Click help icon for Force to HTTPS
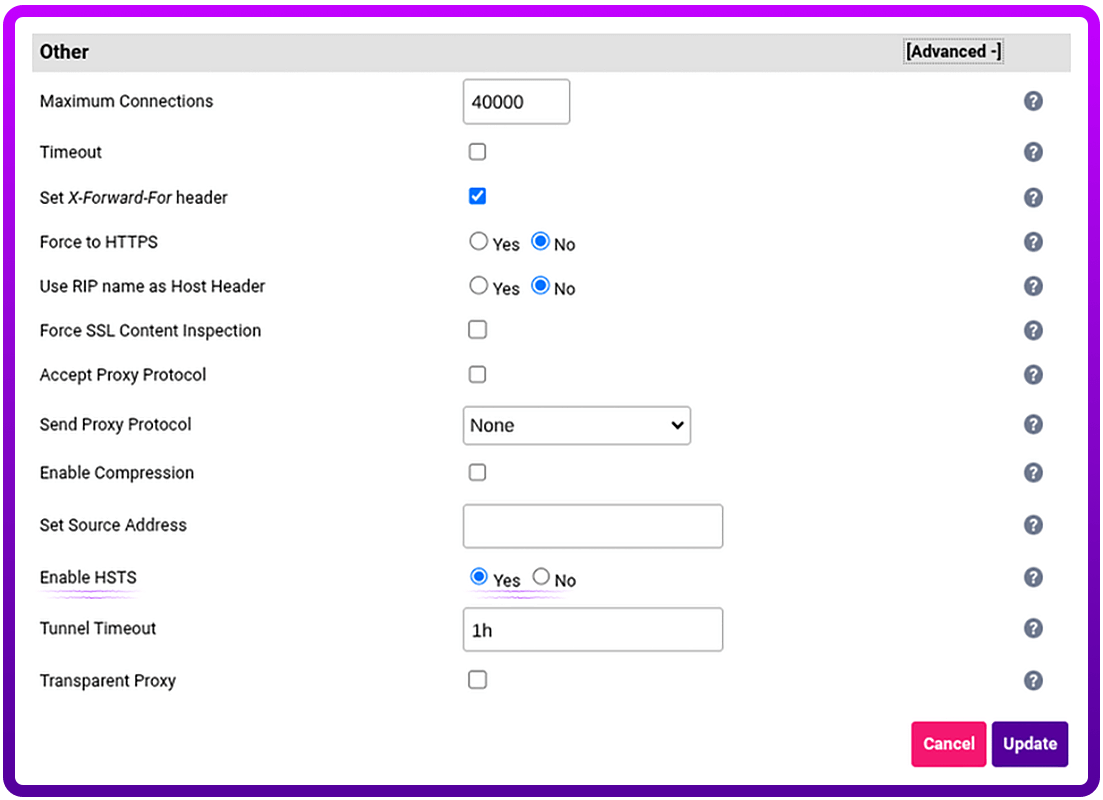This screenshot has height=800, width=1103. click(1033, 242)
